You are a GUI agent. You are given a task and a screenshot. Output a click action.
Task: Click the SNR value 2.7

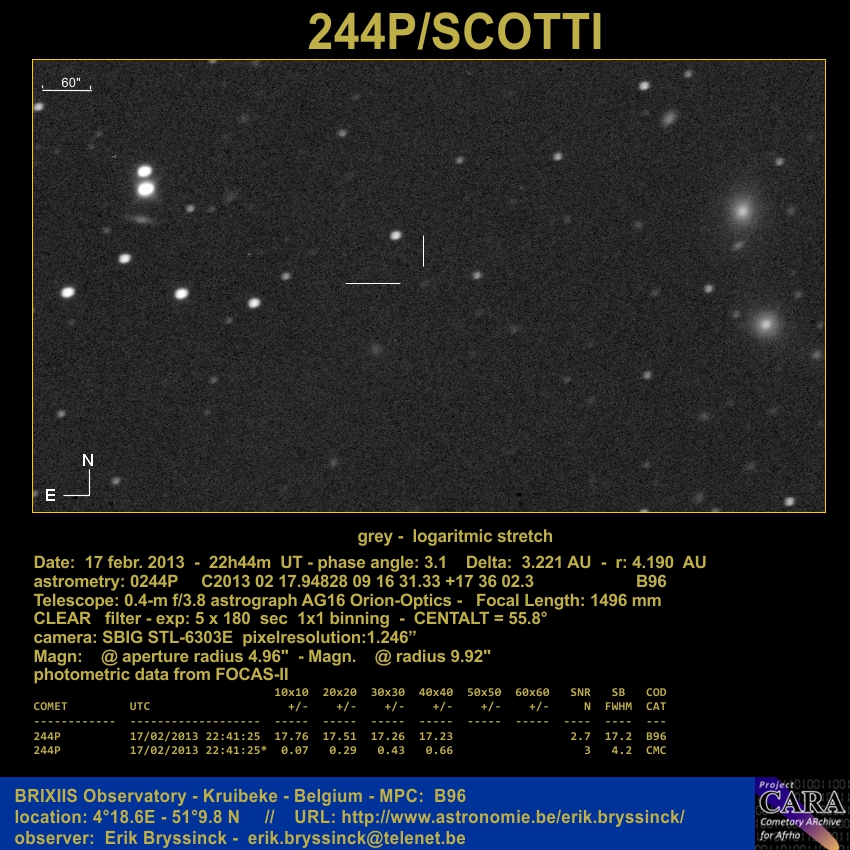(580, 736)
